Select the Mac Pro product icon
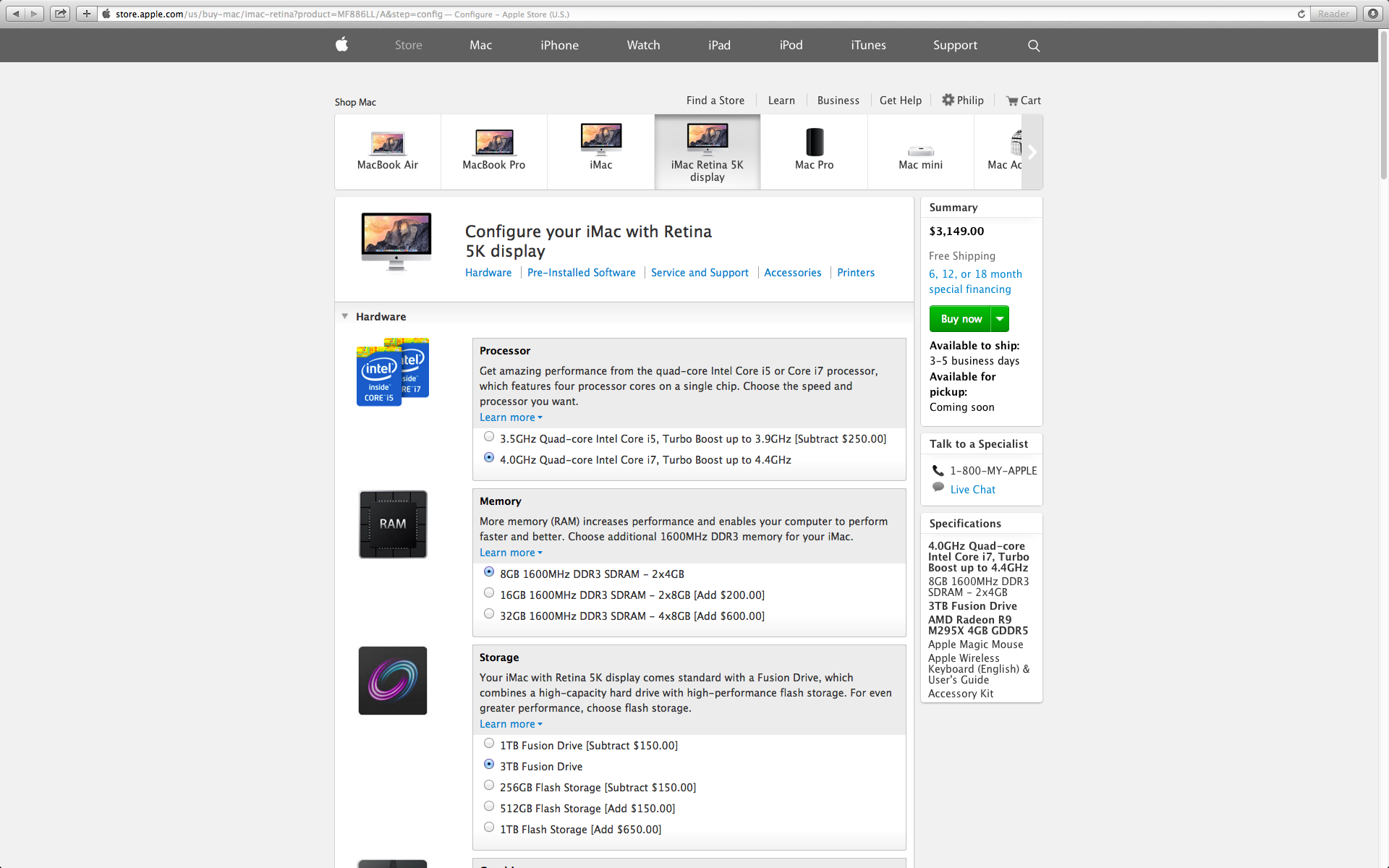The height and width of the screenshot is (868, 1389). click(814, 143)
